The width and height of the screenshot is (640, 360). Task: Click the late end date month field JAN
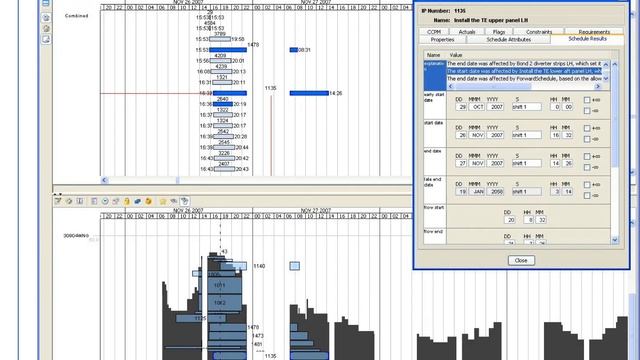pos(476,191)
